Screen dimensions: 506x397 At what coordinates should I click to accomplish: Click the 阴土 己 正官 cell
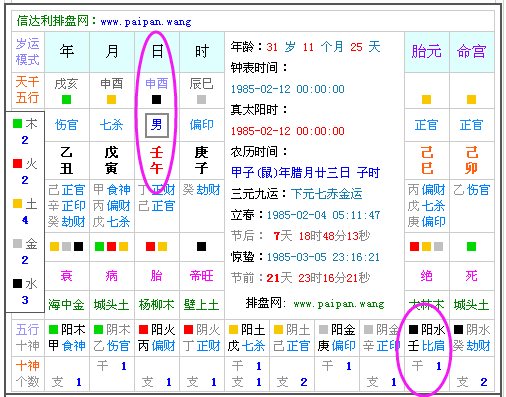[292, 338]
